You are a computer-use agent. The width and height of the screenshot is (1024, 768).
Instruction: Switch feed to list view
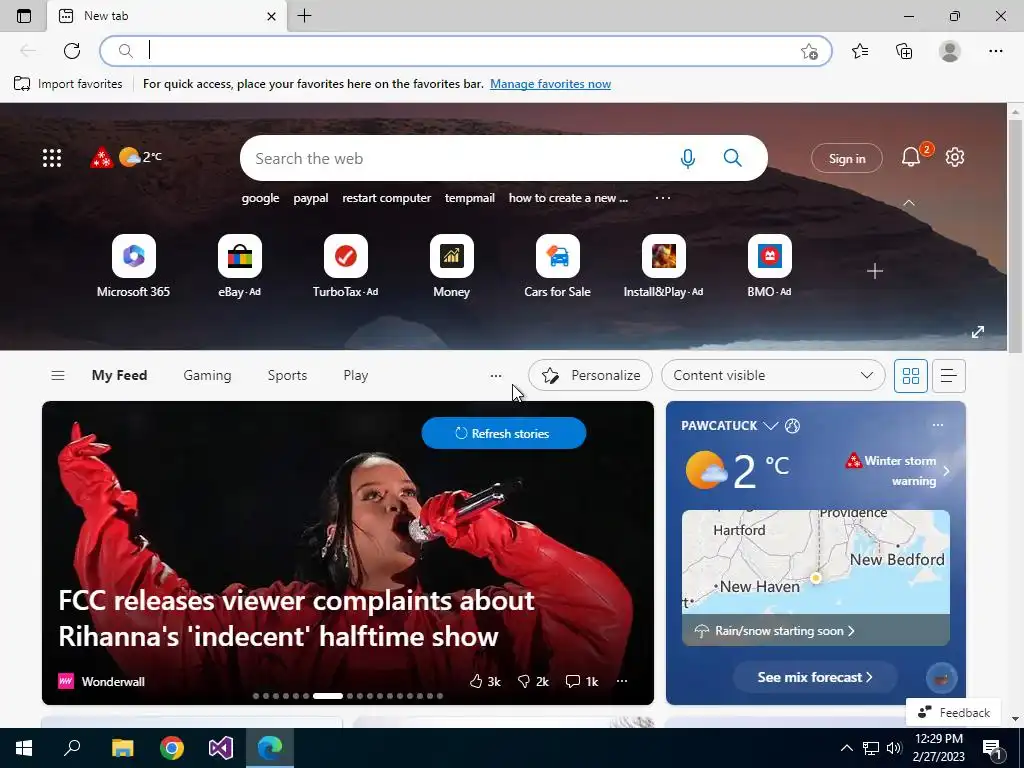[x=949, y=376]
